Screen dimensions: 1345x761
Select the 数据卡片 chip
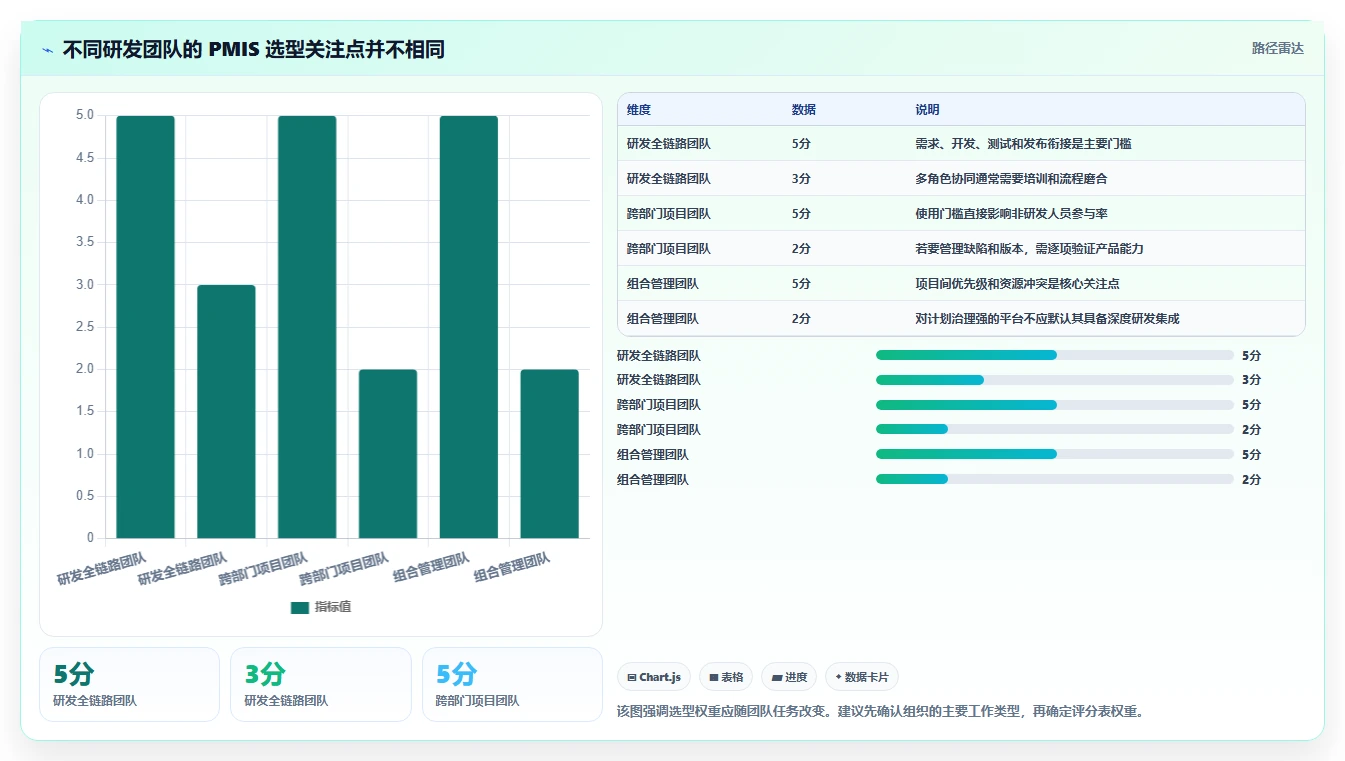click(862, 677)
